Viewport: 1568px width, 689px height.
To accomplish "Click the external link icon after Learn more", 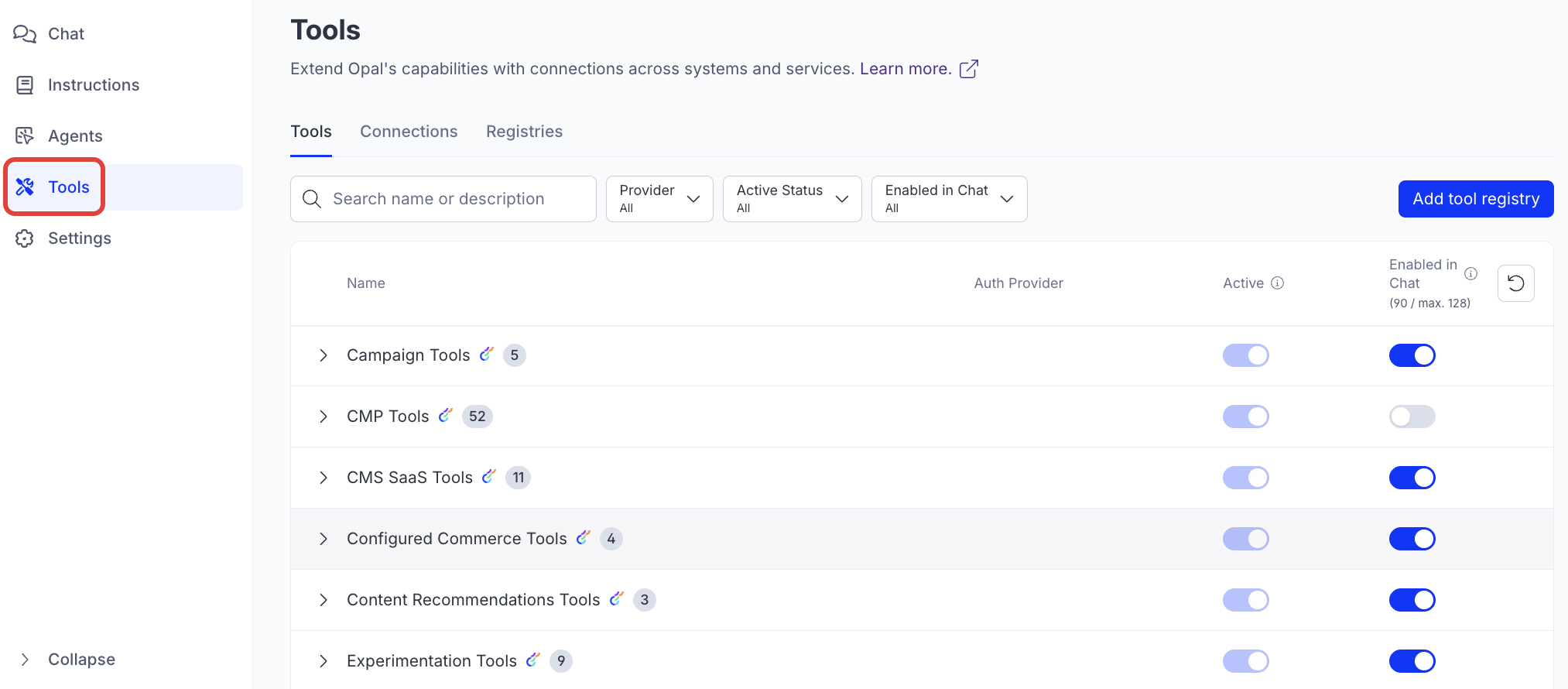I will tap(969, 69).
